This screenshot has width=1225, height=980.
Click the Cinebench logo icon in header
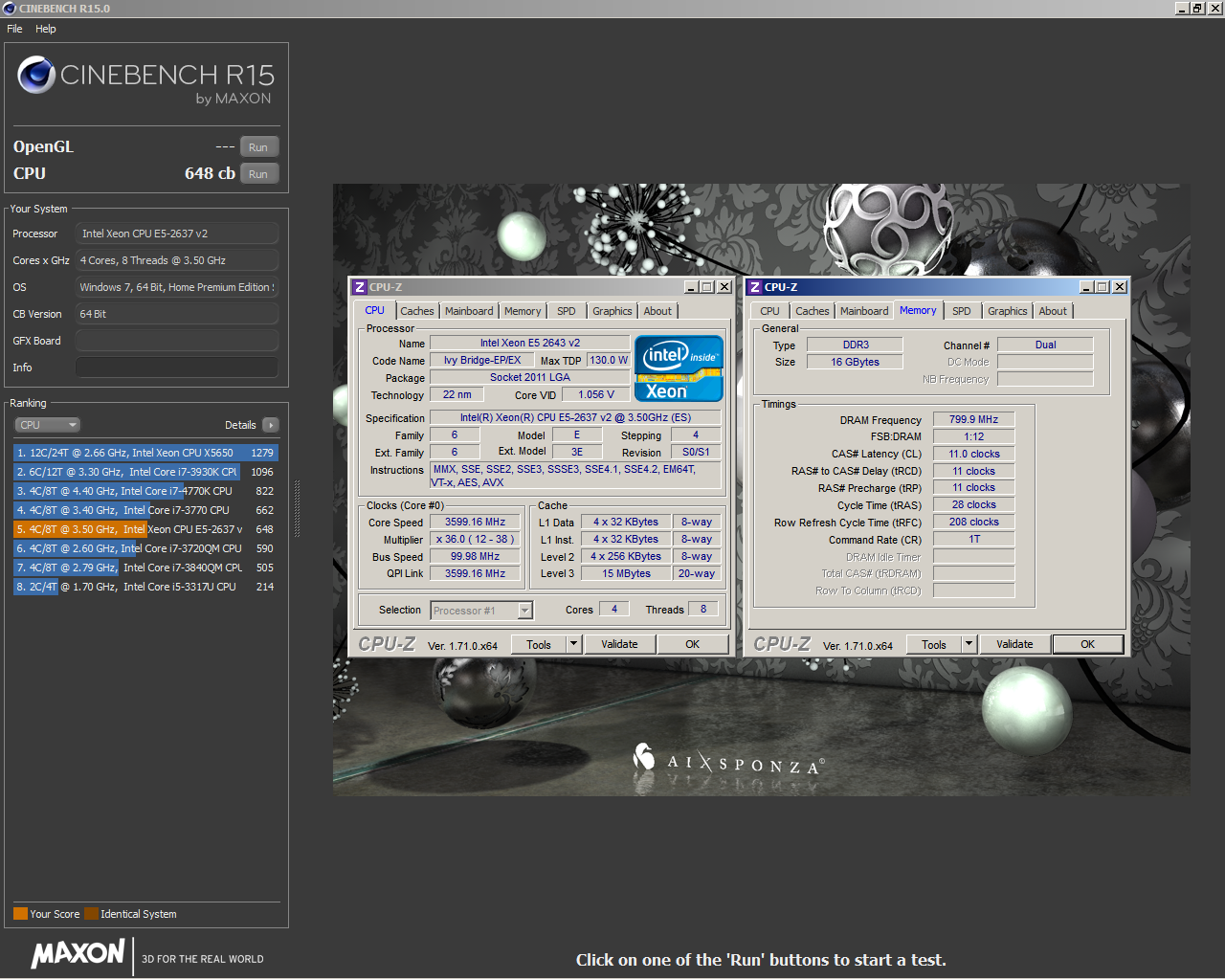[36, 74]
